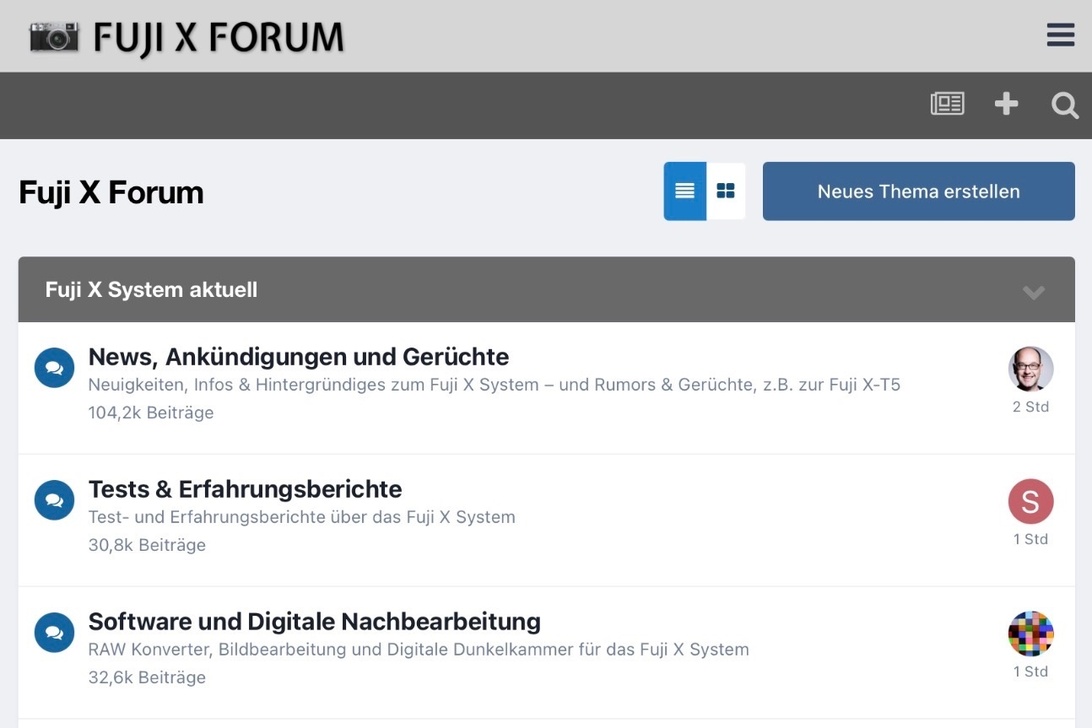Screen dimensions: 1092x728
Task: Open News, Ankündigungen und Gerüchte forum
Action: tap(298, 357)
